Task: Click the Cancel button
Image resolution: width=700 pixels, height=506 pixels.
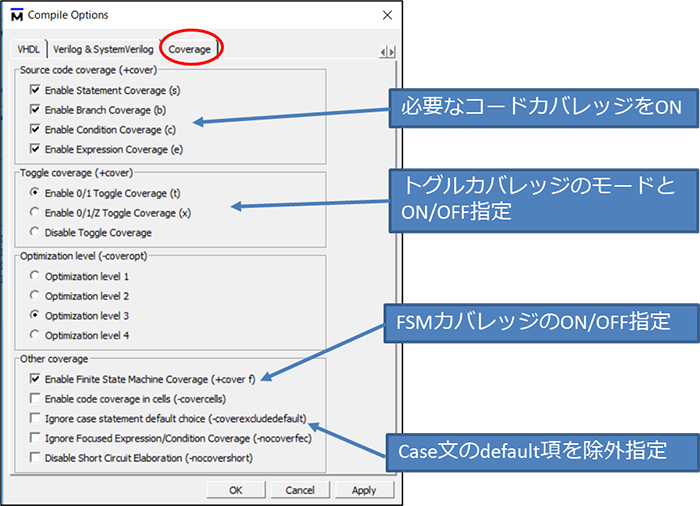Action: point(299,490)
